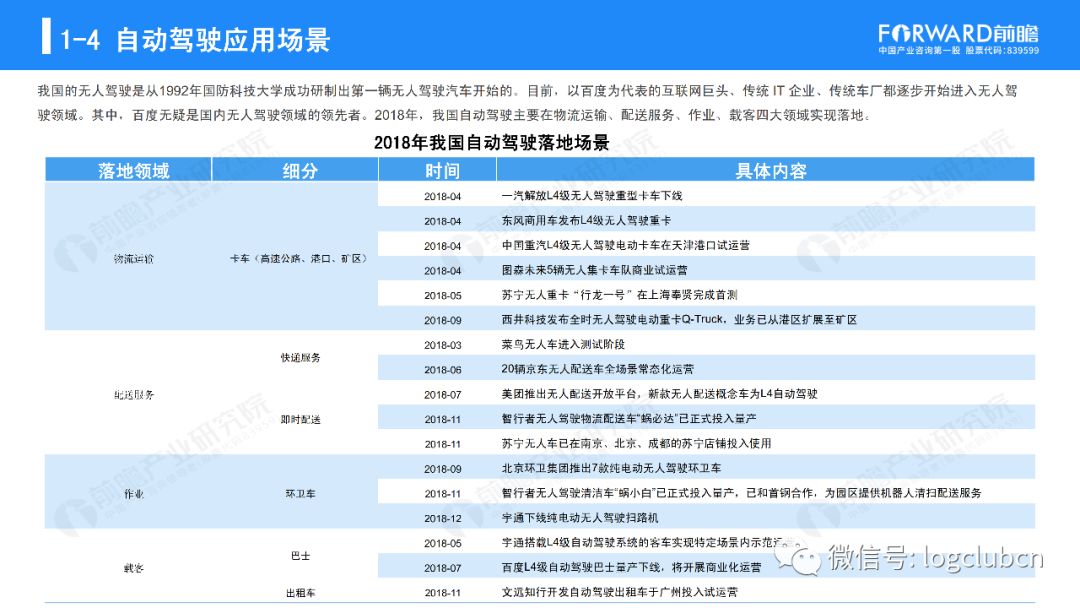Screen dimensions: 1080x608
Task: Click the 智行者 "蜗必达" 物流配送车 row text
Action: pos(629,419)
